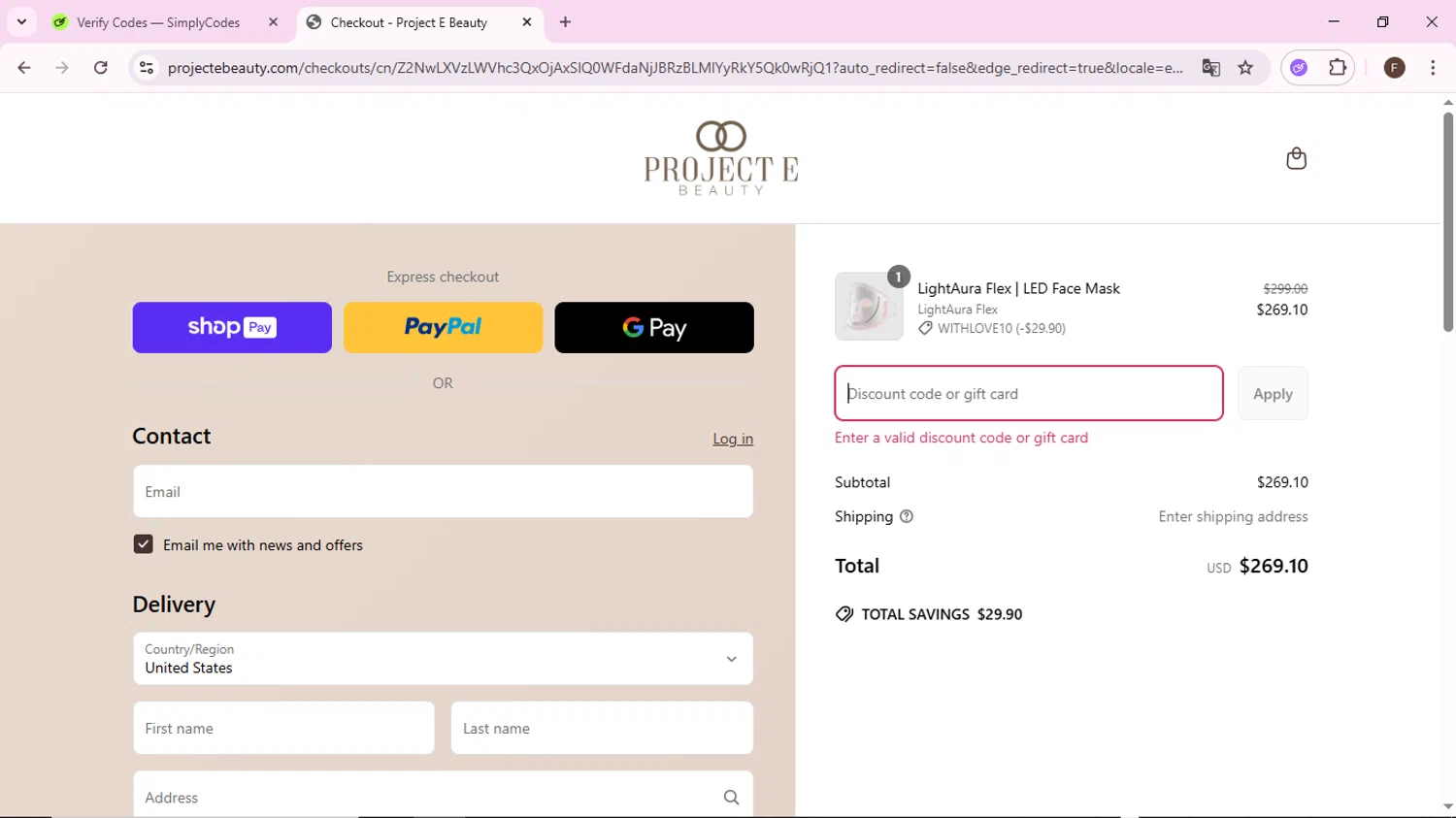Click the Subtotal $269.10 value
Viewport: 1456px width, 818px height.
(x=1282, y=482)
